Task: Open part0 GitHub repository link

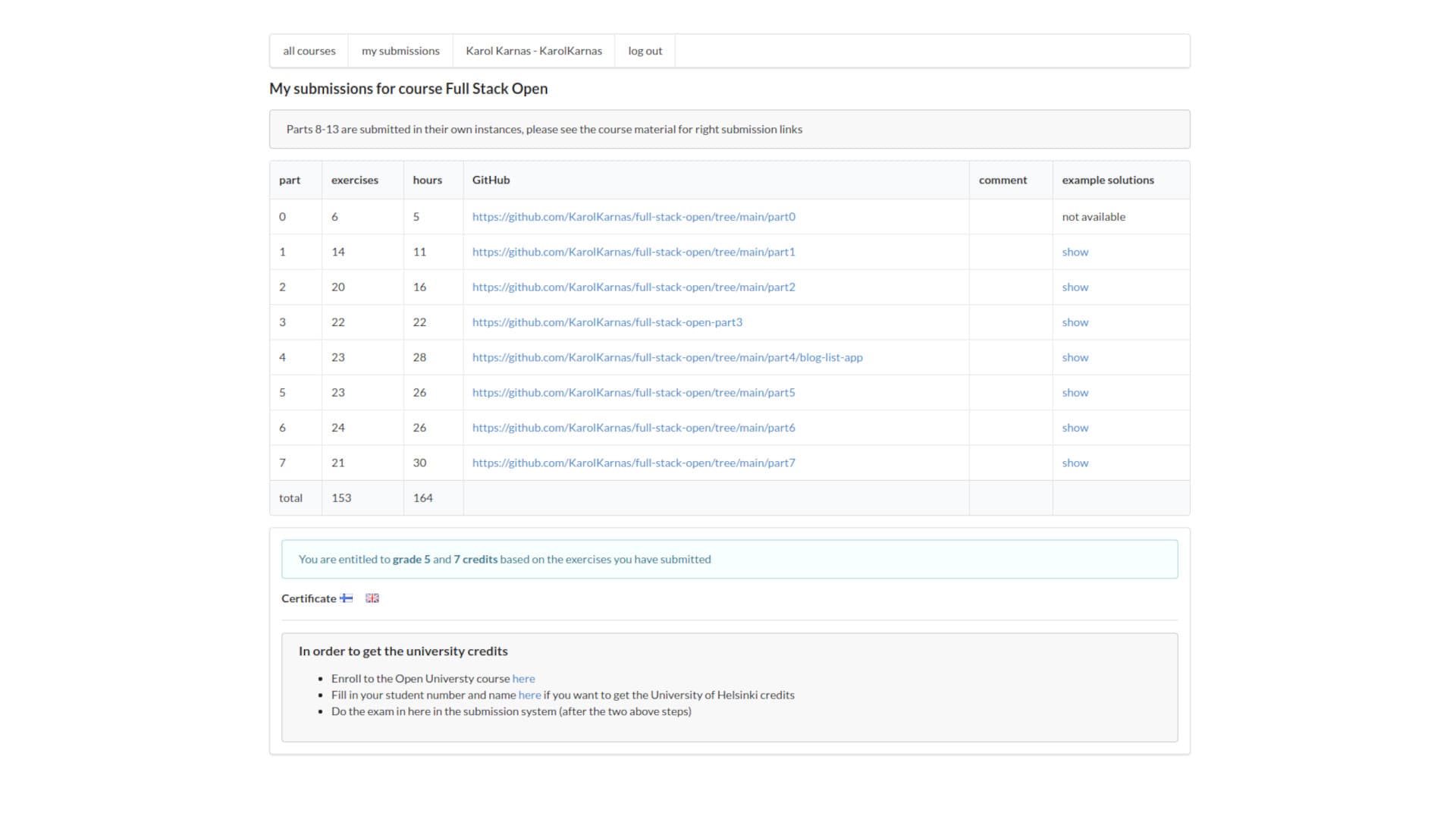Action: (633, 217)
